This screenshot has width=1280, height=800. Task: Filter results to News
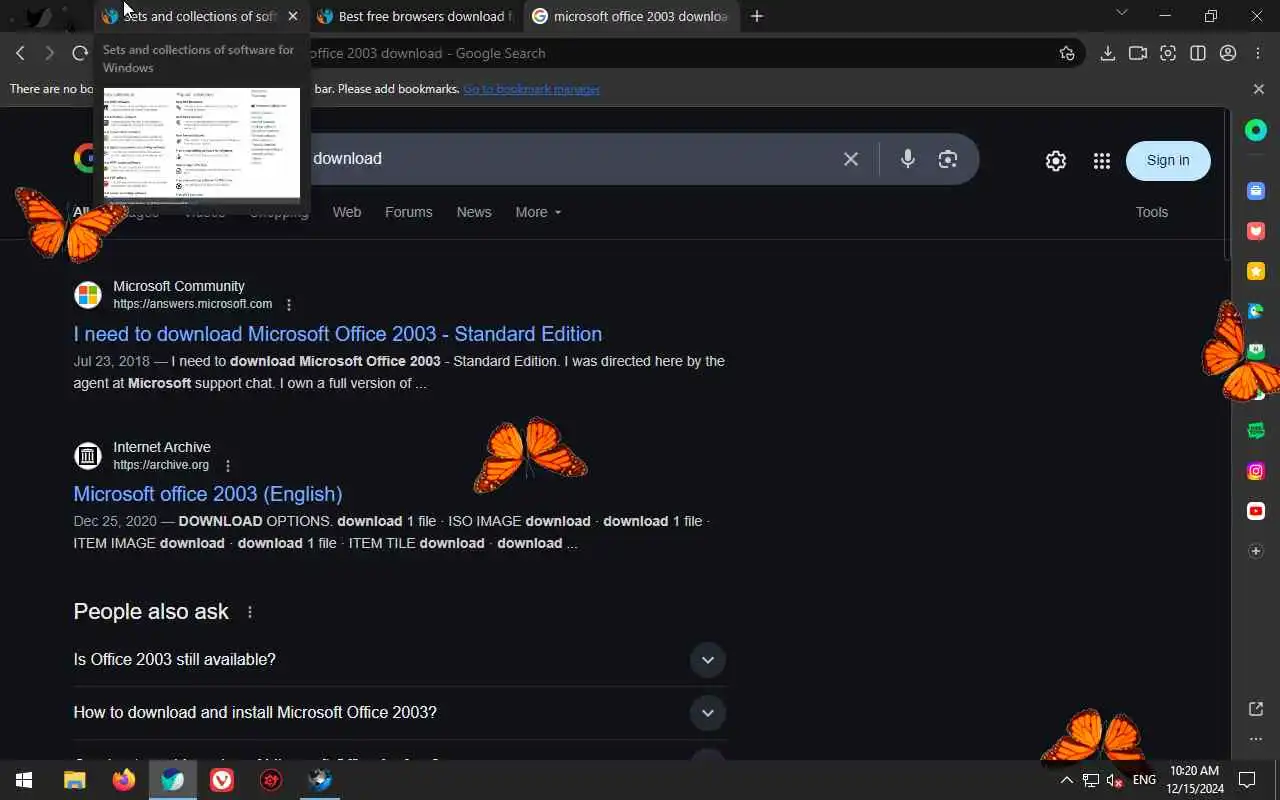(x=474, y=212)
